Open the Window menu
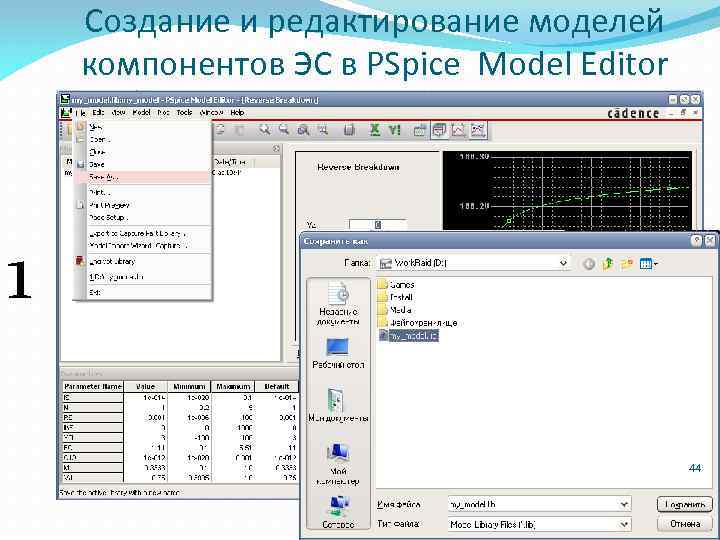The width and height of the screenshot is (720, 540). tap(212, 112)
